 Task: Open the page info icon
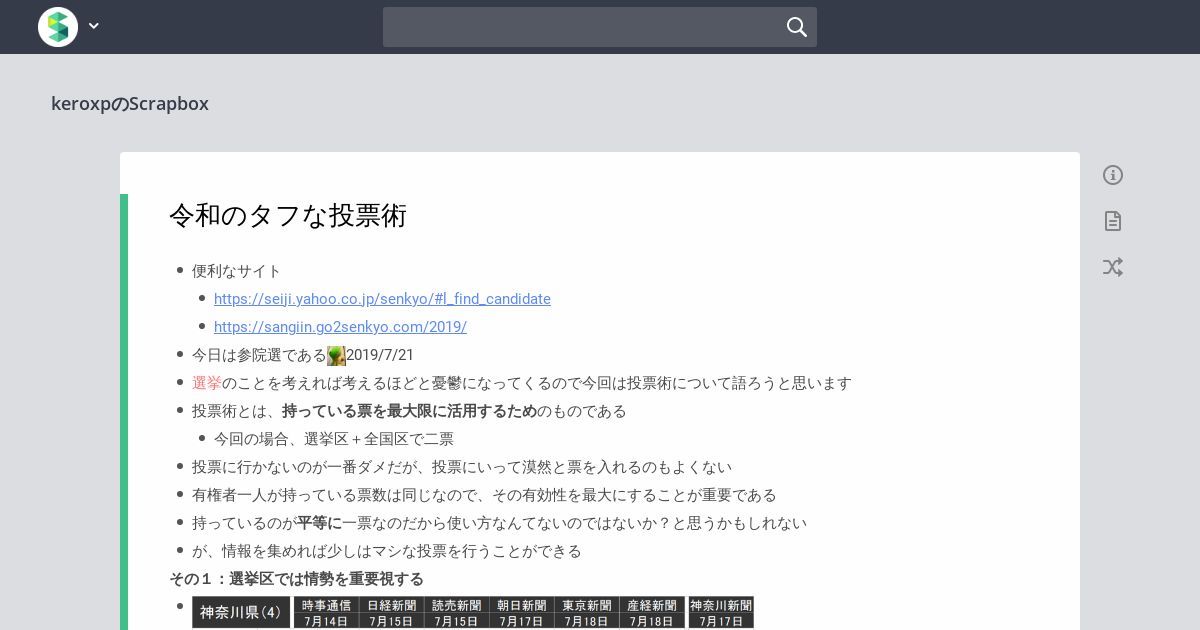1113,175
